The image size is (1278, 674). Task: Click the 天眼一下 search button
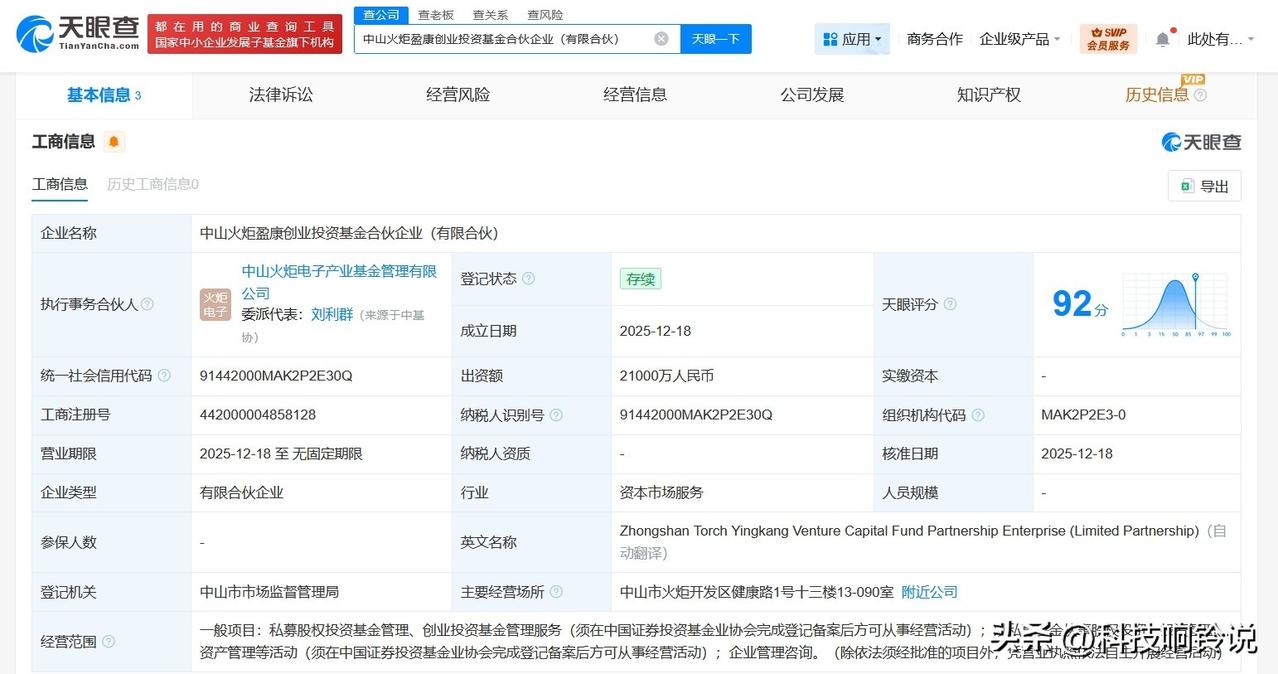716,38
